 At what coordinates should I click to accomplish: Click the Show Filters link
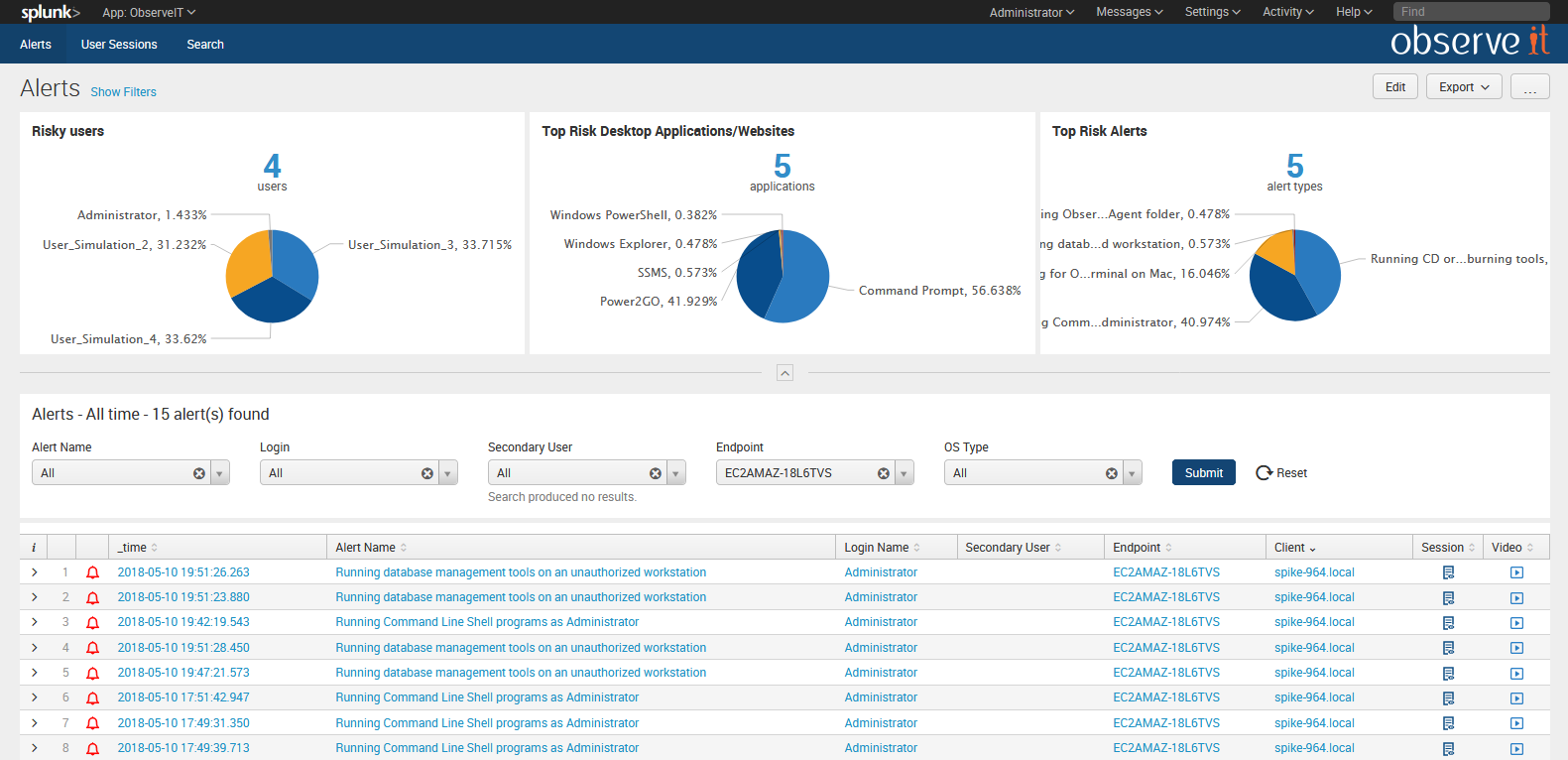123,92
